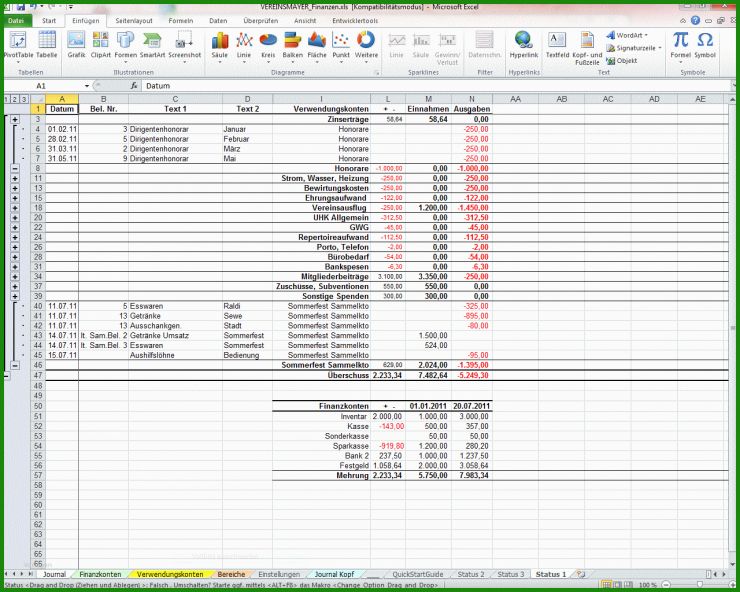740x592 pixels.
Task: Open ClipArt insertion
Action: [x=100, y=45]
